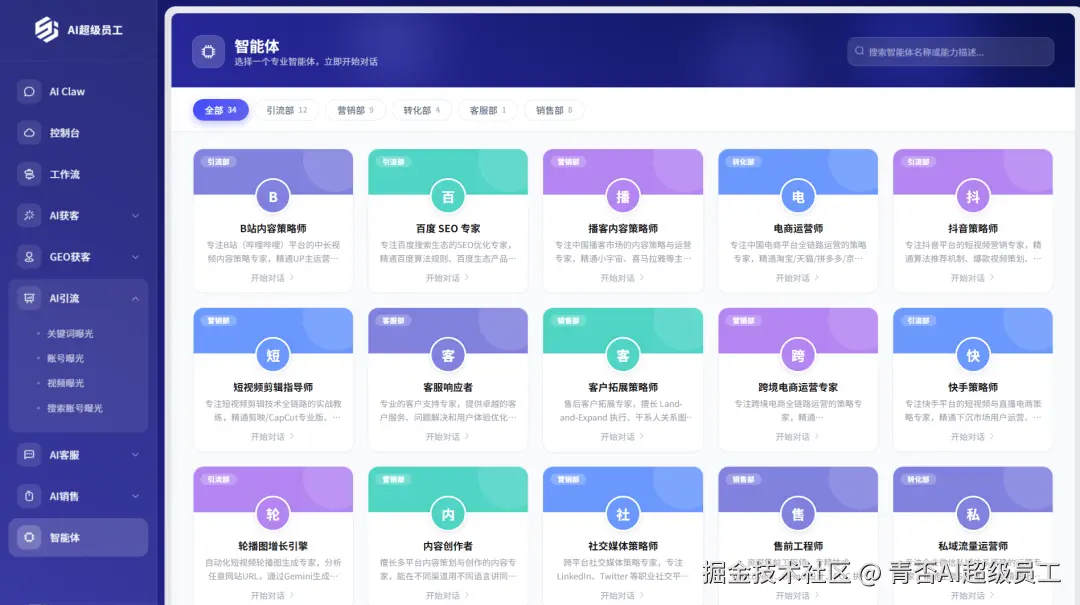
Task: Start chat on 抖音策略师 card
Action: (x=972, y=278)
